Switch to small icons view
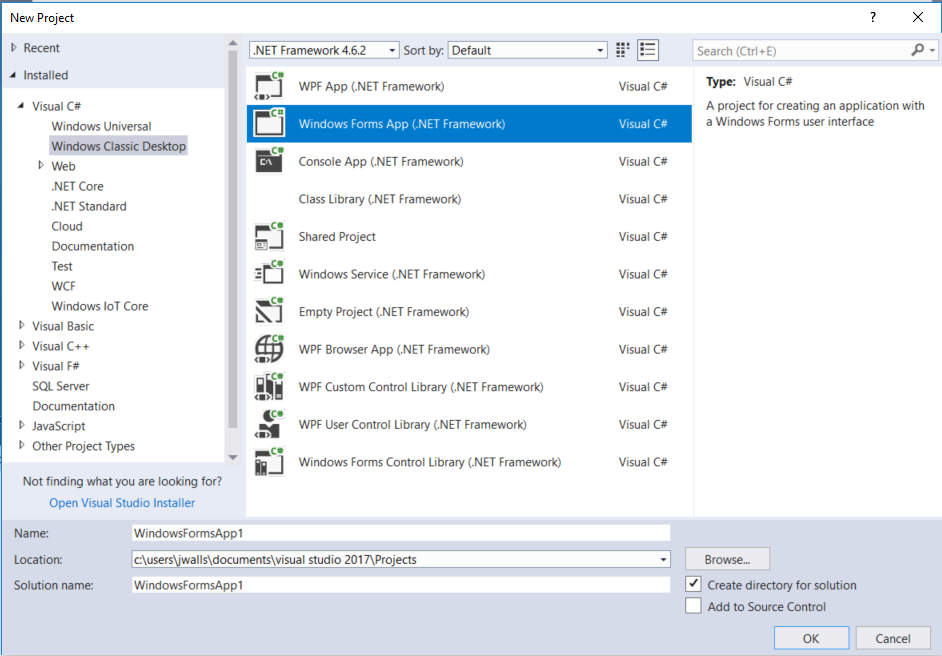 pyautogui.click(x=624, y=50)
